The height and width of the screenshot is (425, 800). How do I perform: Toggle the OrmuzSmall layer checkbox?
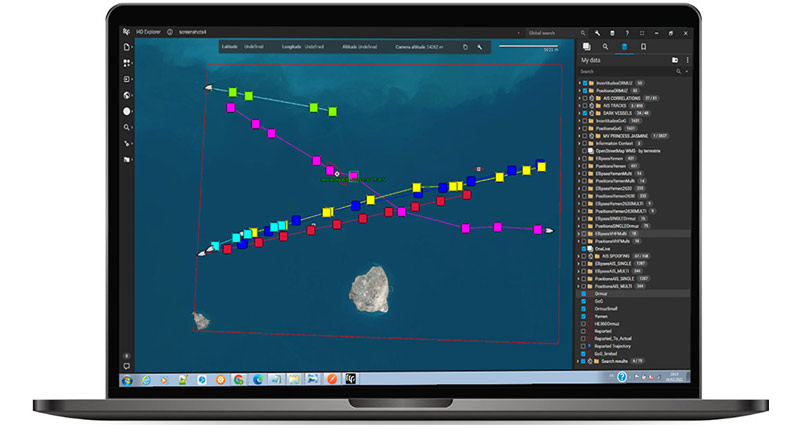[585, 308]
